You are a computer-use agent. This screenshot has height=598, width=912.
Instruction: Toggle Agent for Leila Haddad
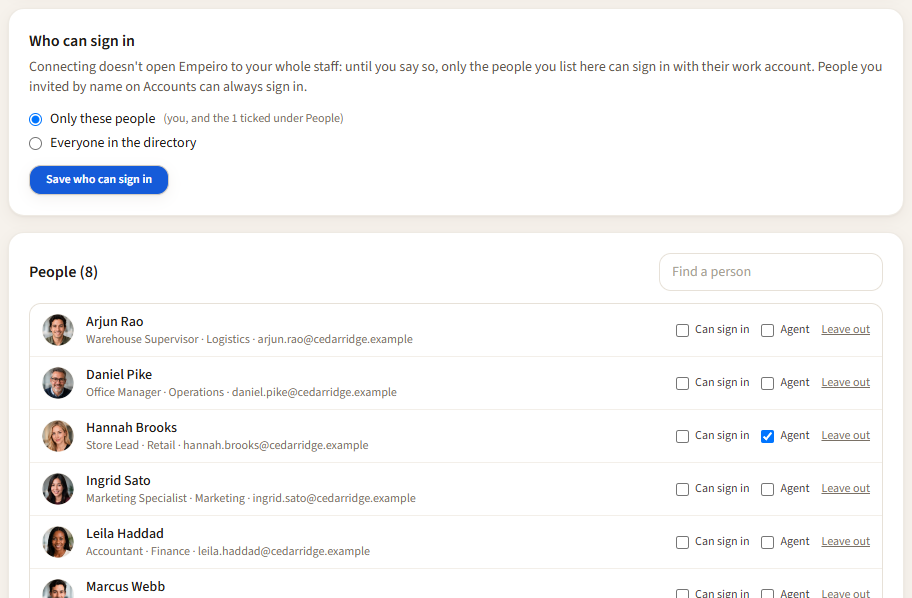coord(768,542)
